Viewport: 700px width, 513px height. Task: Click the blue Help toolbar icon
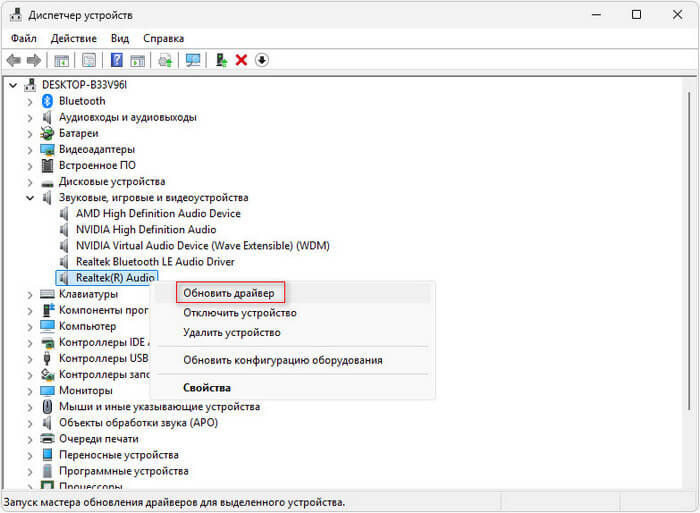[x=117, y=61]
